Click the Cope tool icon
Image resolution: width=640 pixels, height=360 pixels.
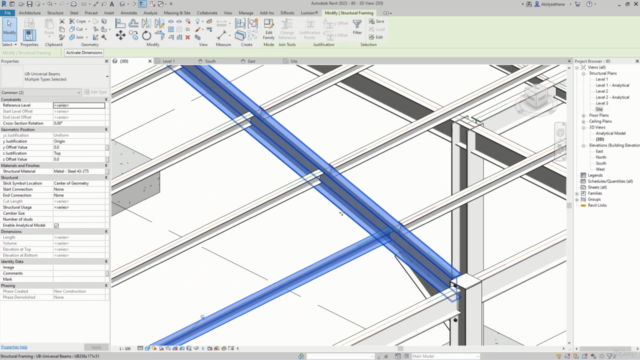point(72,21)
